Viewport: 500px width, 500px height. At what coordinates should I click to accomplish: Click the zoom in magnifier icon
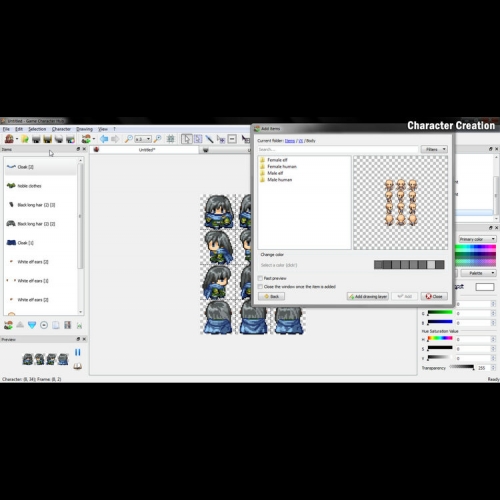[x=157, y=139]
